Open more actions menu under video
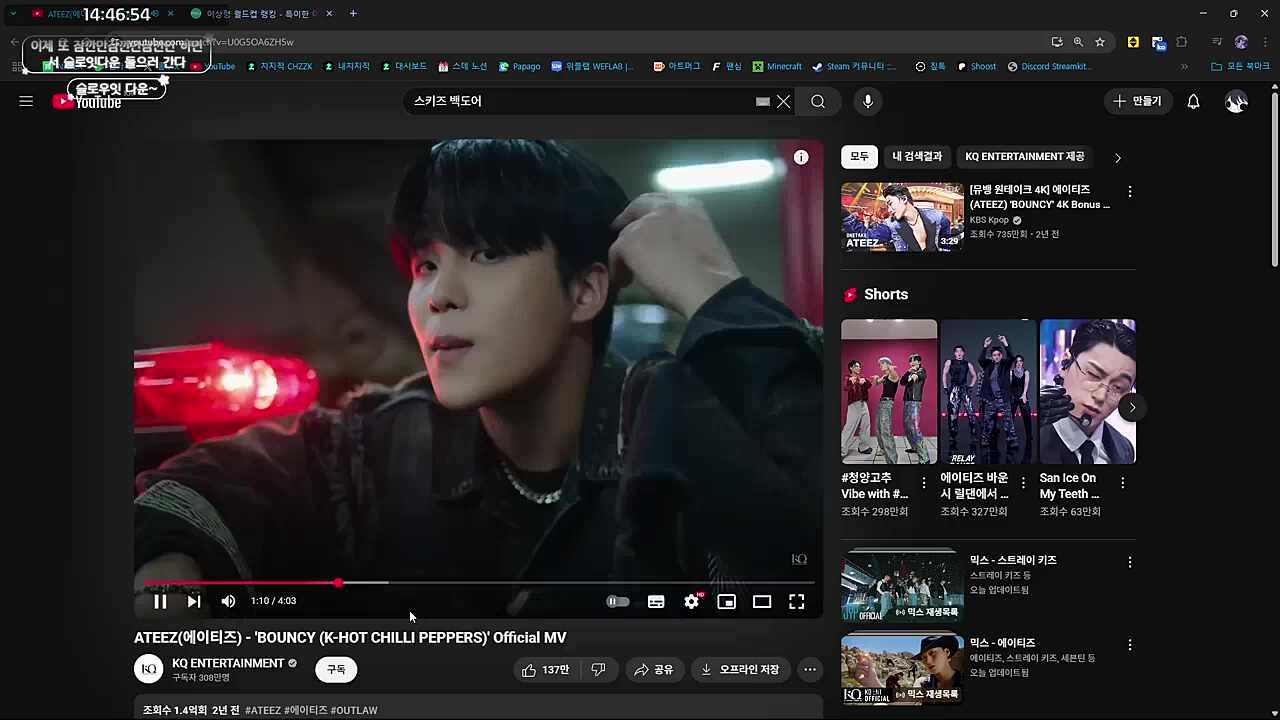Image resolution: width=1280 pixels, height=720 pixels. coord(810,669)
